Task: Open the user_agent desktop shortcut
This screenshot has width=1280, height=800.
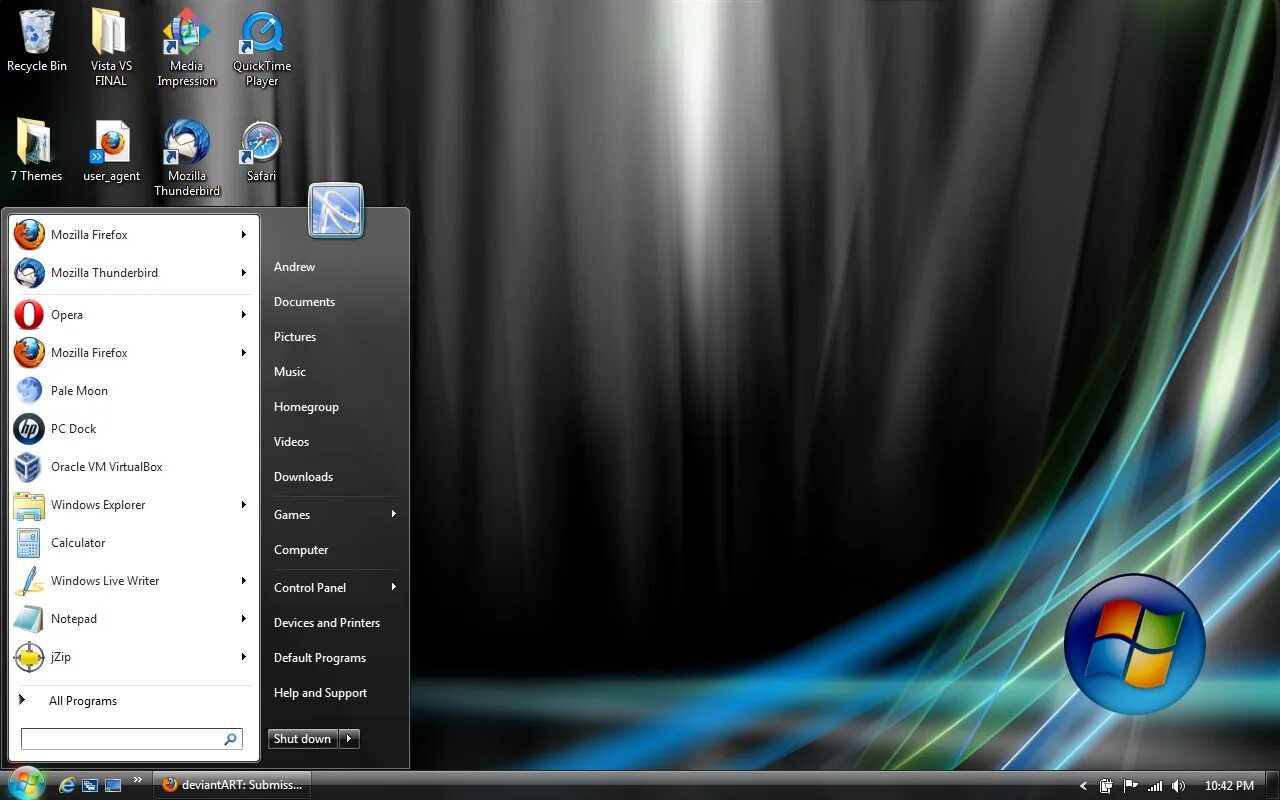Action: pyautogui.click(x=111, y=151)
